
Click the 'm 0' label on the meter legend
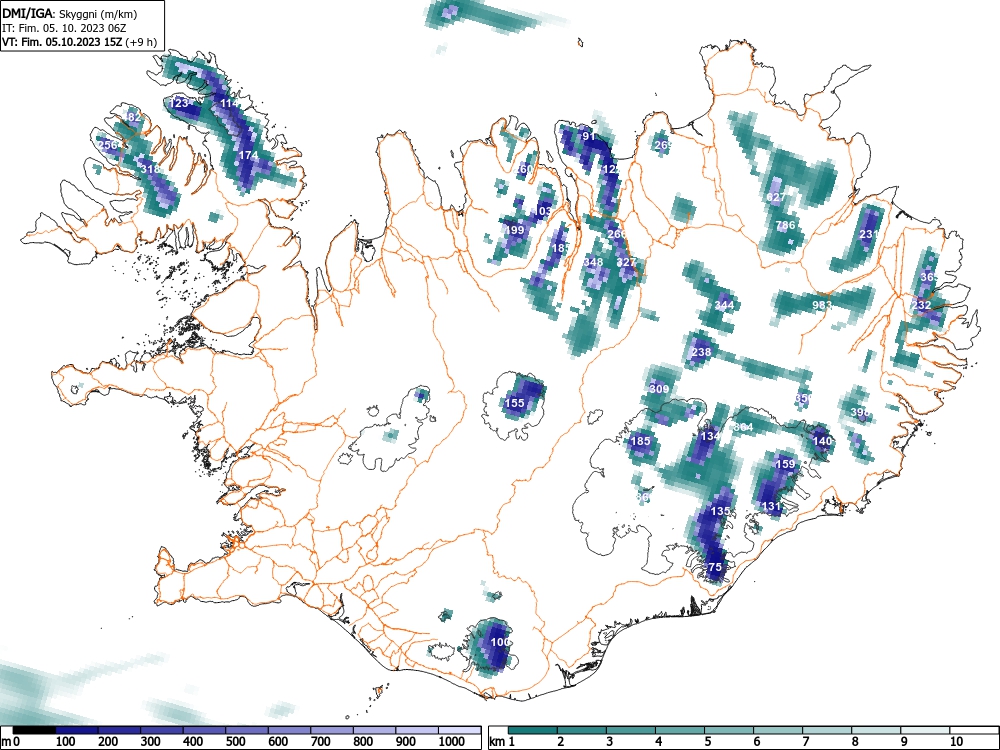point(10,742)
